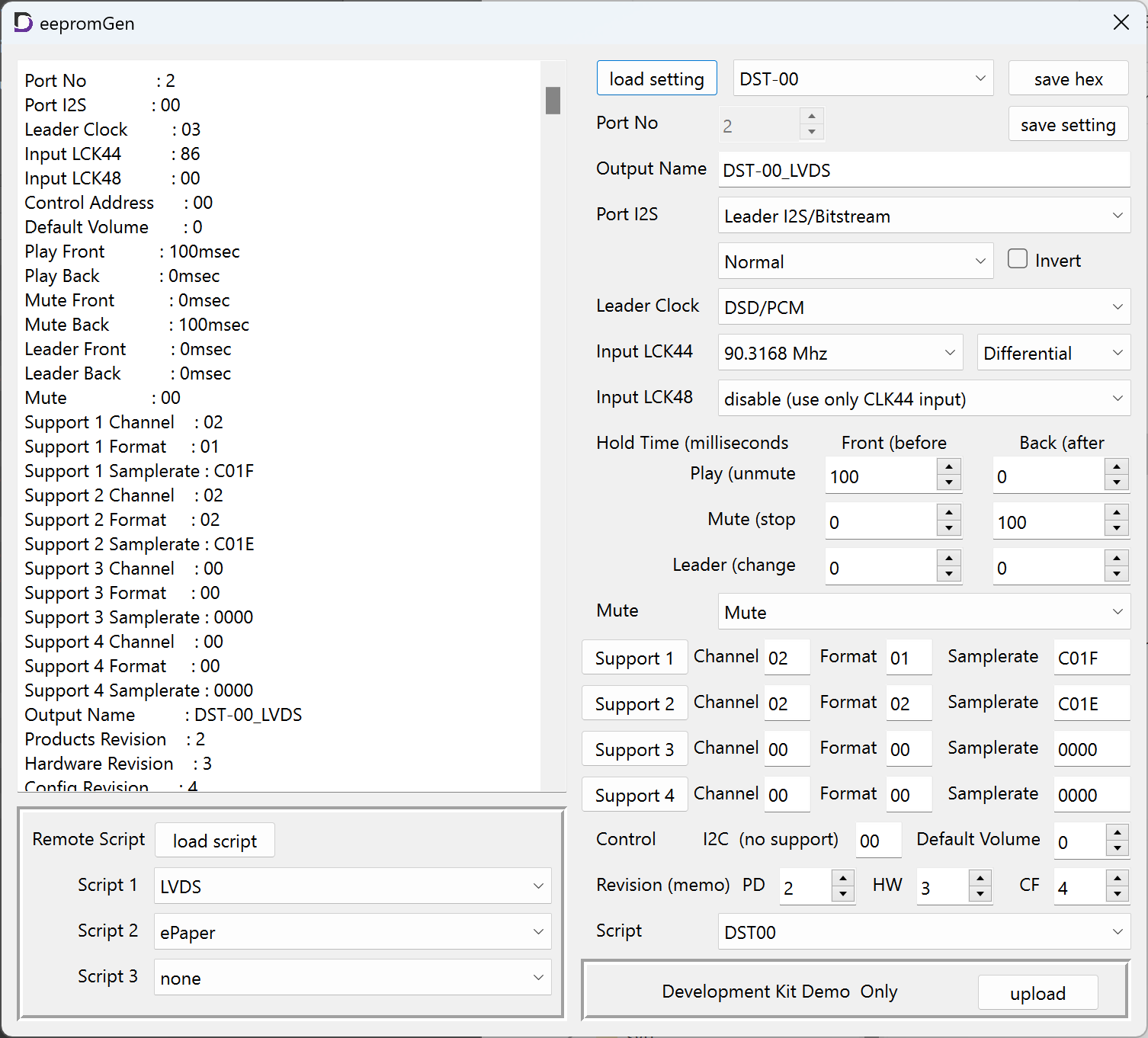The image size is (1148, 1038).
Task: Enable the Invert checkbox
Action: [1018, 259]
